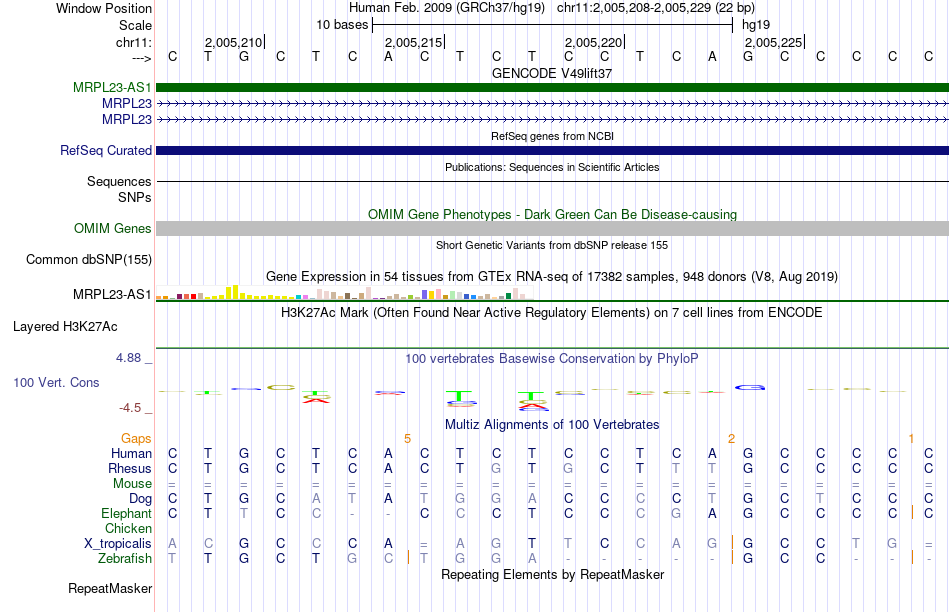Select the X_tropicalis alignment row label
Screen dimensions: 950x612
tap(118, 544)
